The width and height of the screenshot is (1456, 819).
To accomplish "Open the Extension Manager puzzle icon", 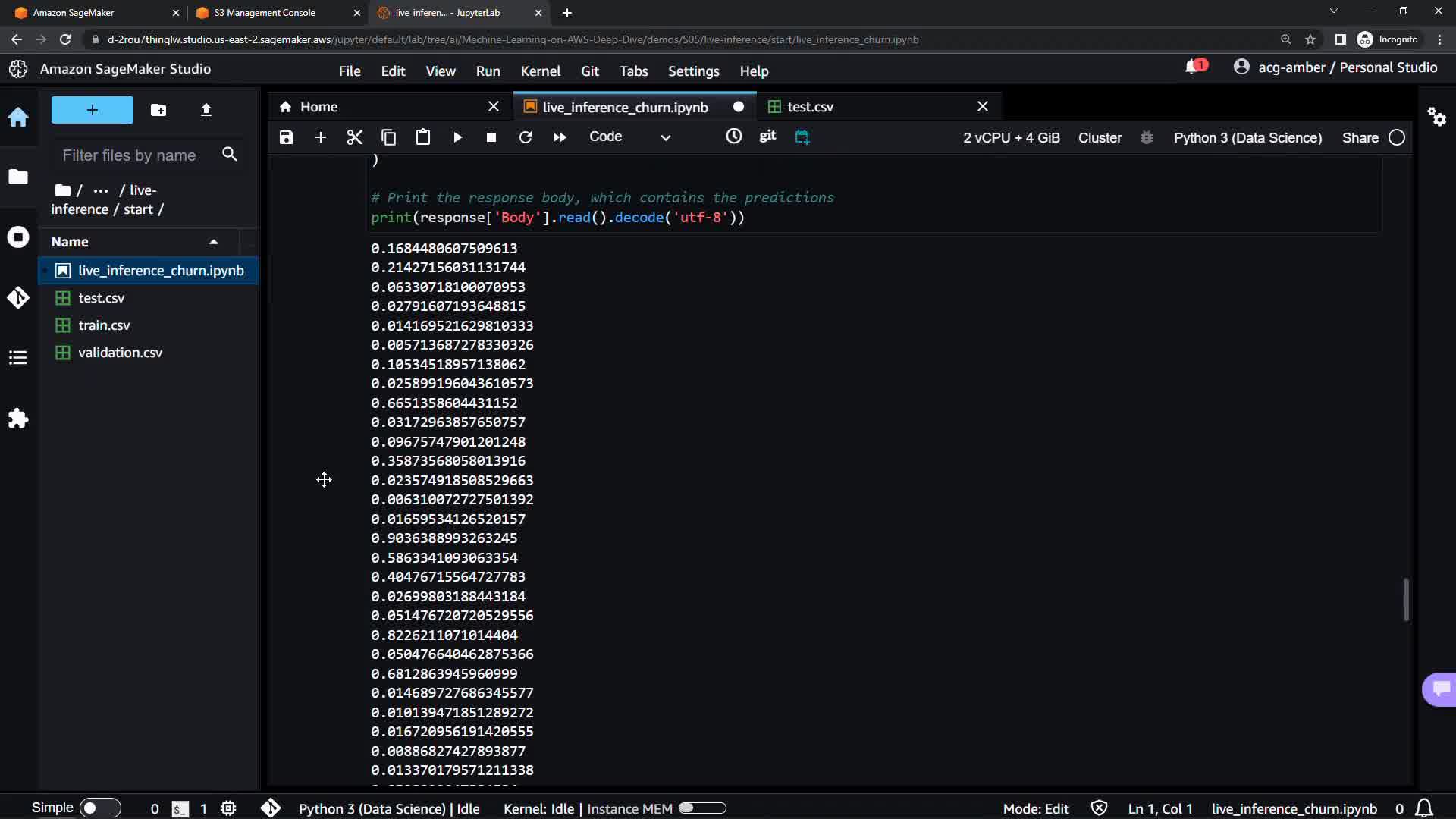I will pos(18,419).
